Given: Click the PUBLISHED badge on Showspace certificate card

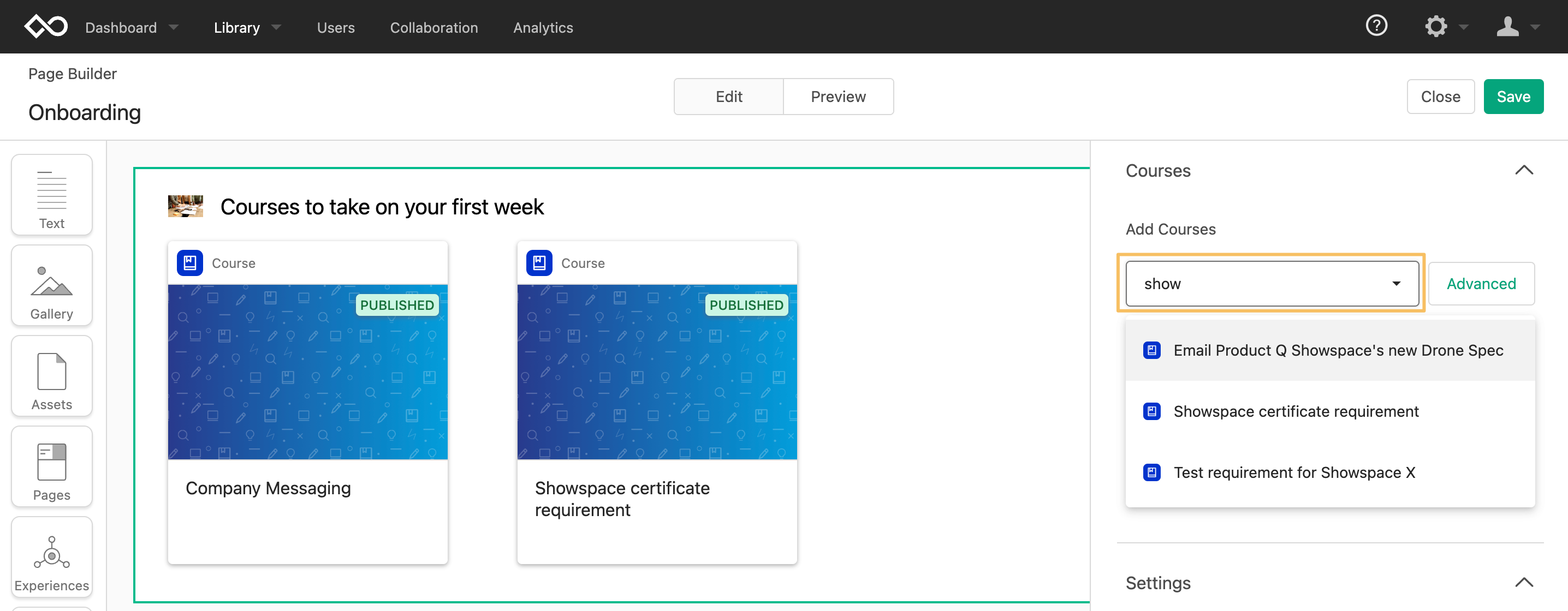Looking at the screenshot, I should point(746,305).
